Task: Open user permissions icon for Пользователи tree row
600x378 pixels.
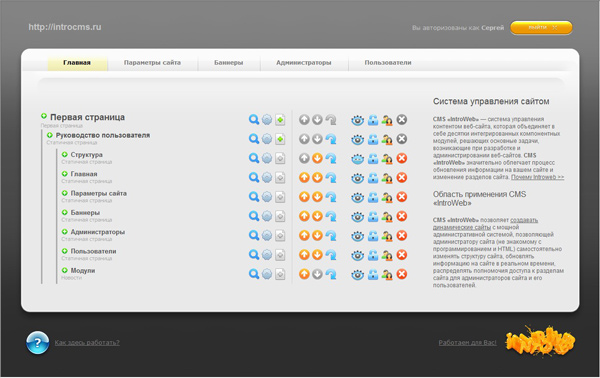Action: [387, 255]
